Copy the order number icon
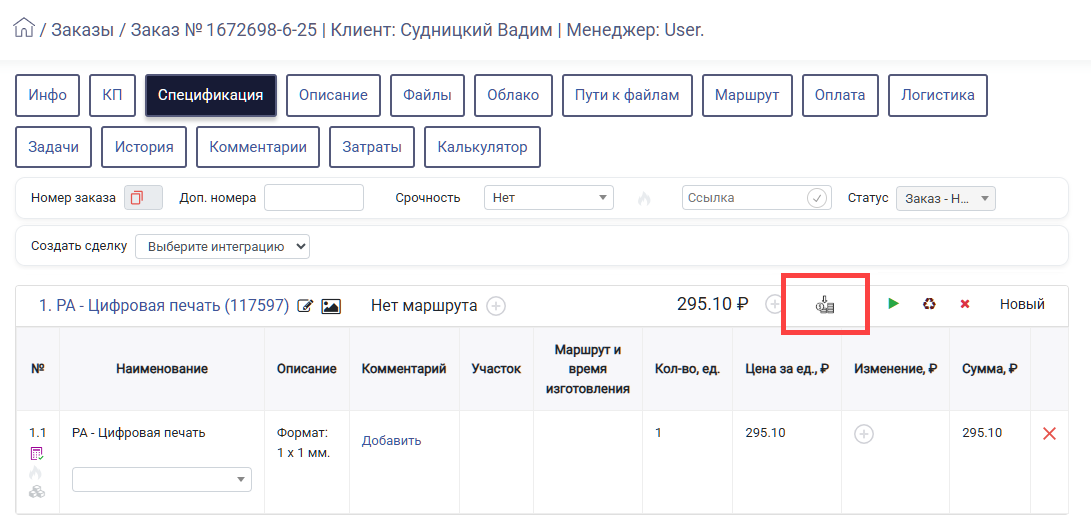This screenshot has width=1091, height=529. click(137, 198)
